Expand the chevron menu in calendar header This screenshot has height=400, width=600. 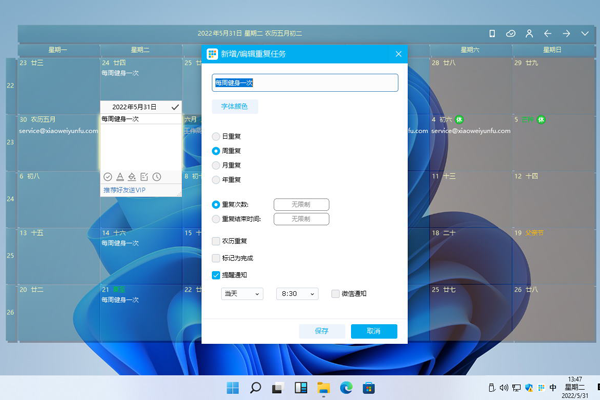(x=586, y=34)
